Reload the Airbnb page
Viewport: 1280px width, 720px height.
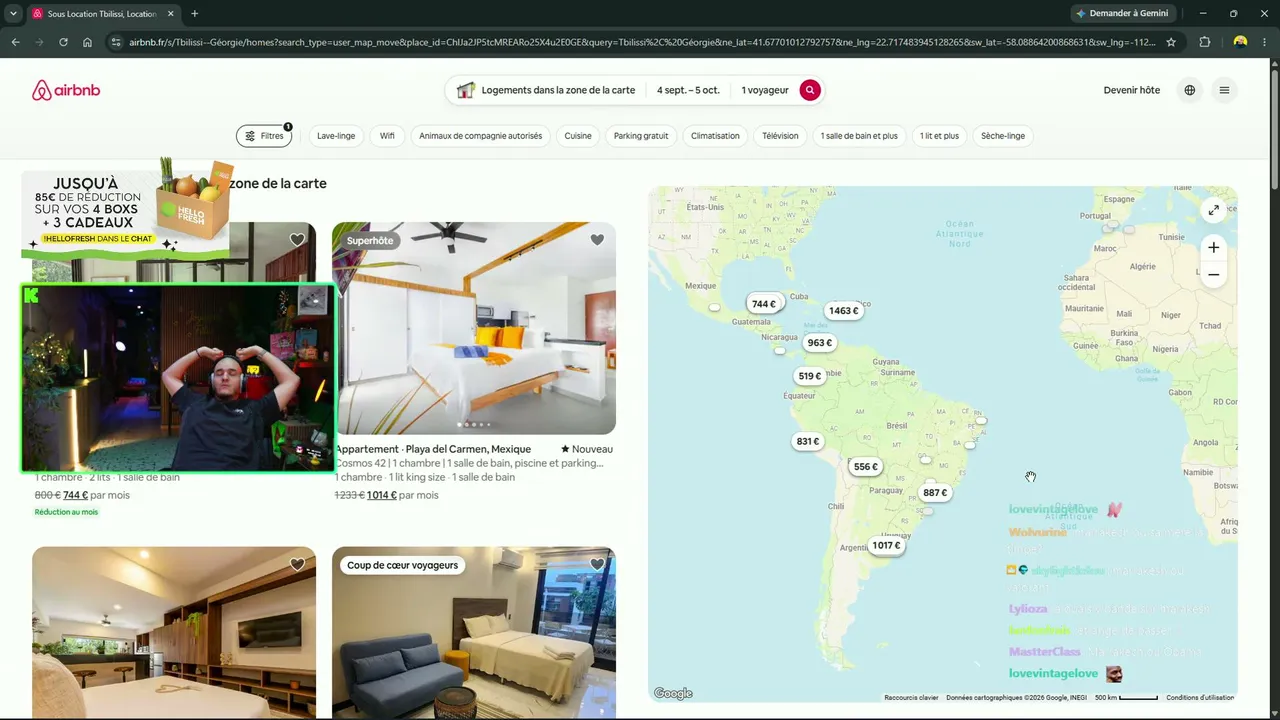[x=63, y=42]
